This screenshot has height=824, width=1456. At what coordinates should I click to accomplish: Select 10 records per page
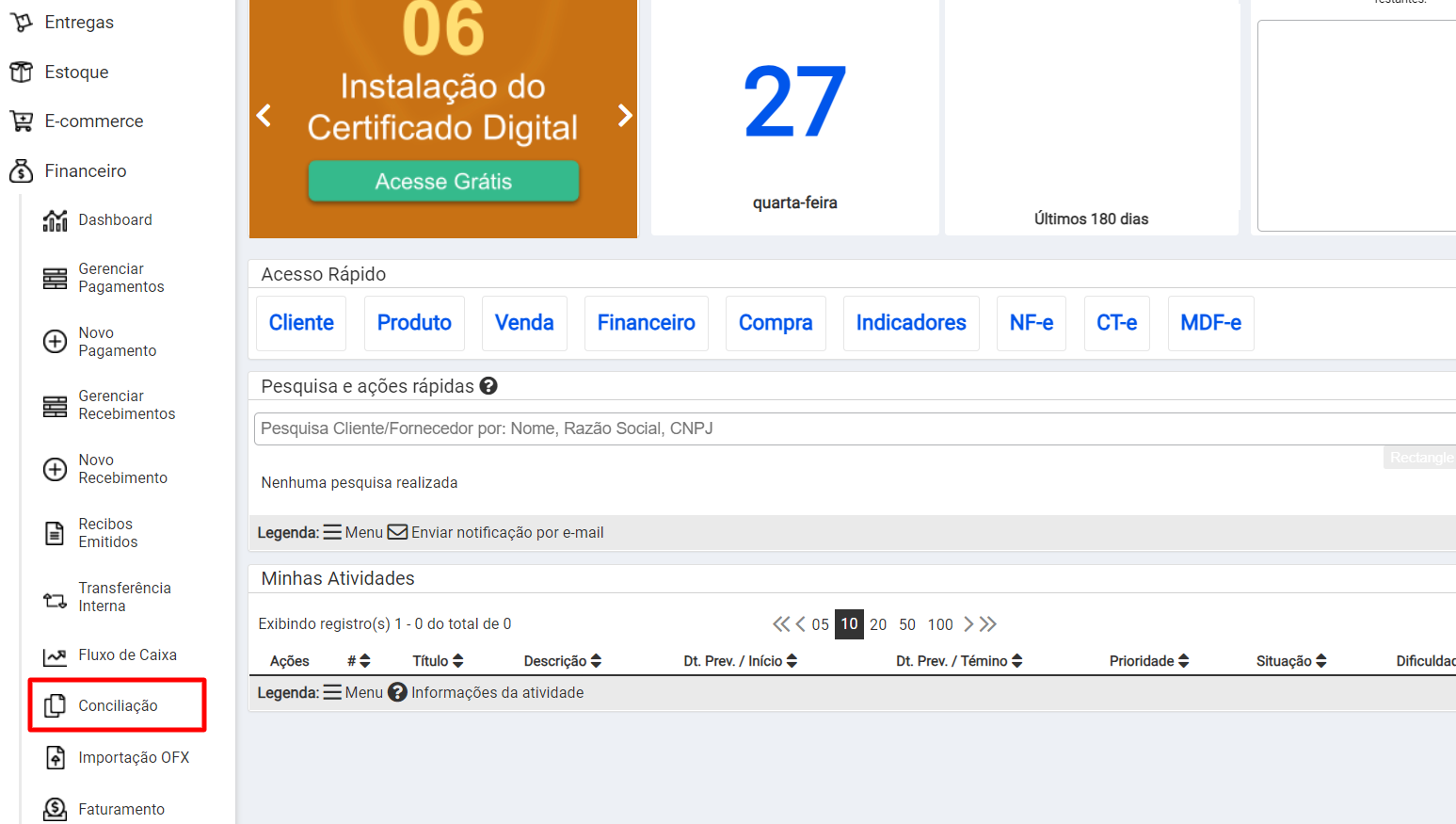(849, 623)
